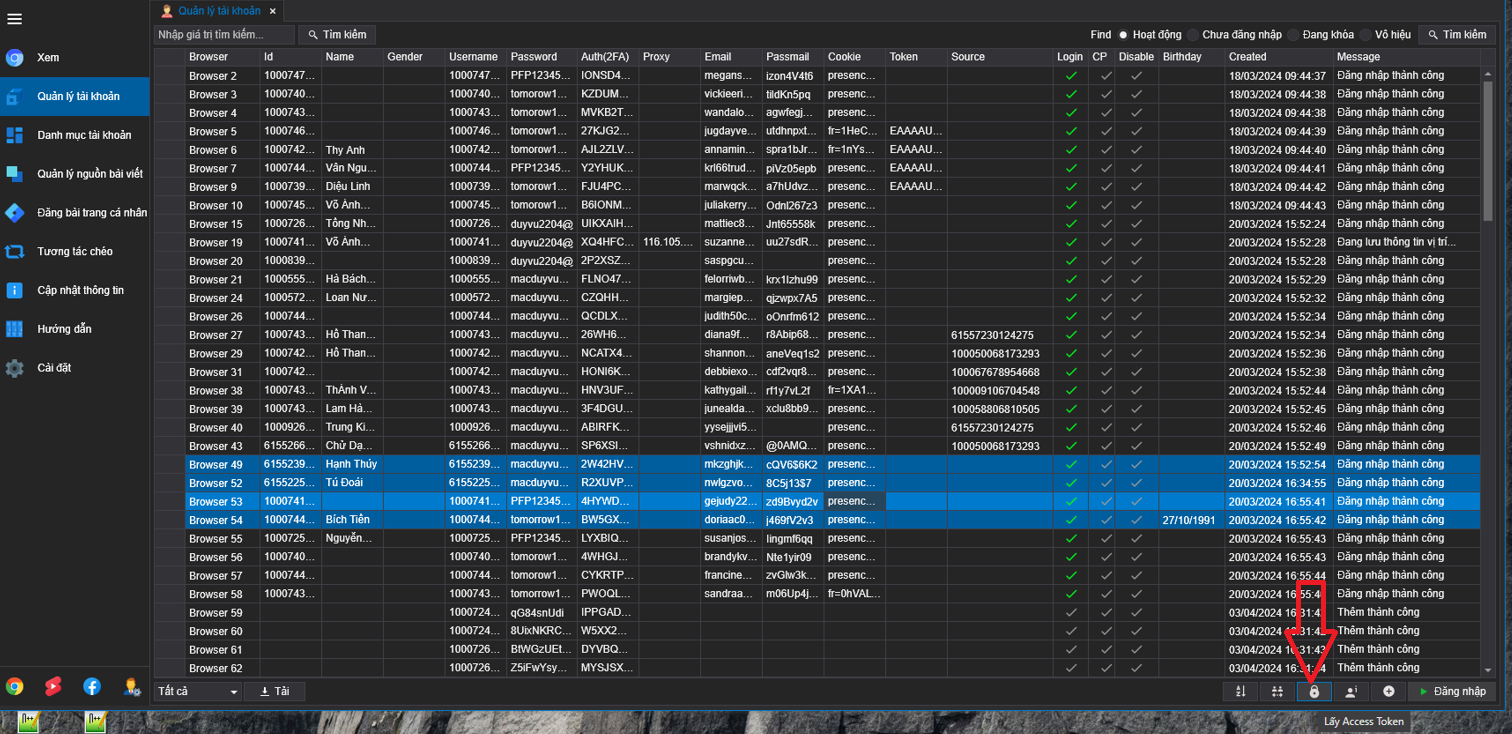Select the 'Đang khóa' radio filter
Image resolution: width=1512 pixels, height=734 pixels.
[x=1293, y=35]
